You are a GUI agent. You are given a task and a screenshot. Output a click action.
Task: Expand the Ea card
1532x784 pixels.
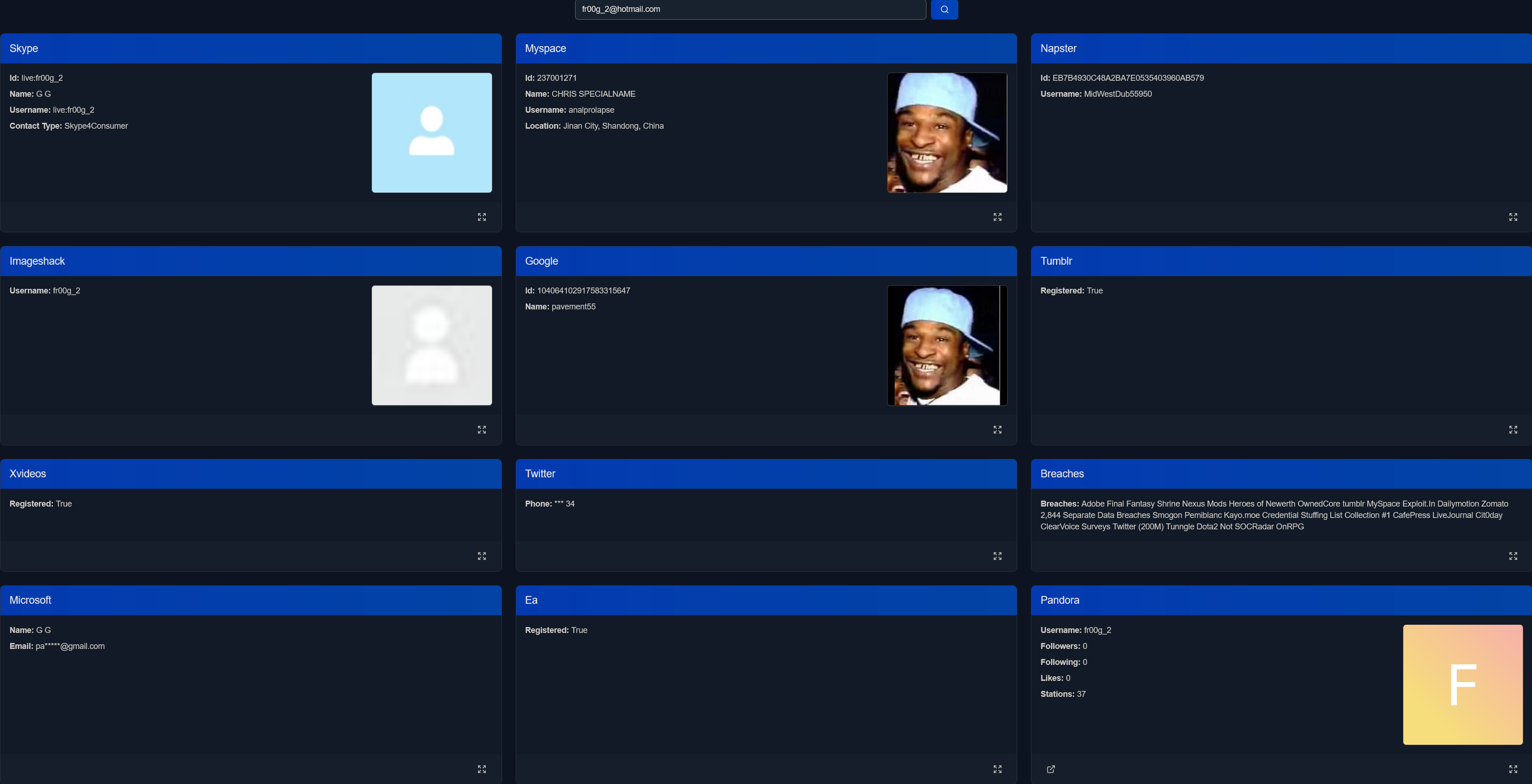tap(997, 769)
